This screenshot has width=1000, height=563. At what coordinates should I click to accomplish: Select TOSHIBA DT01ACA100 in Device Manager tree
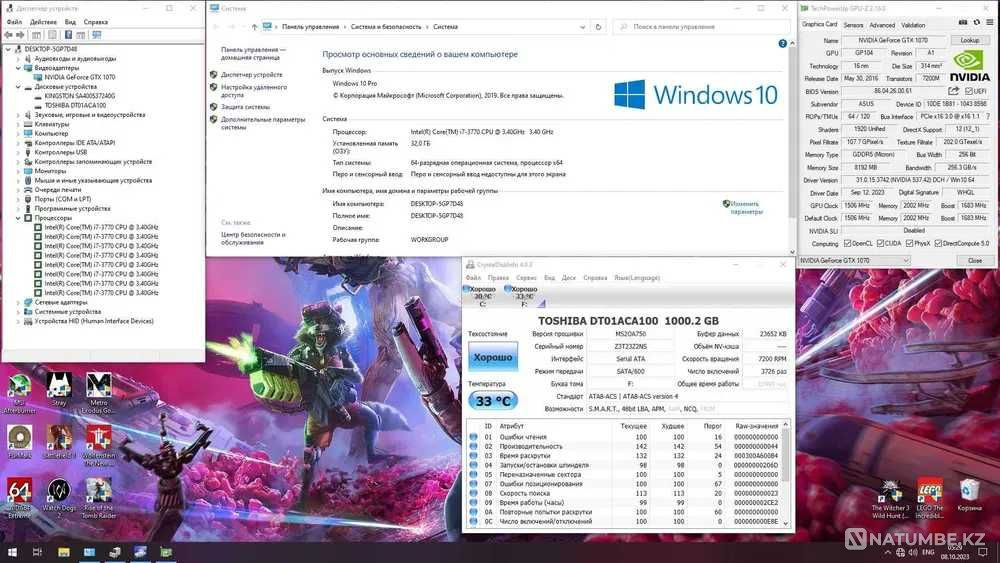[x=75, y=105]
